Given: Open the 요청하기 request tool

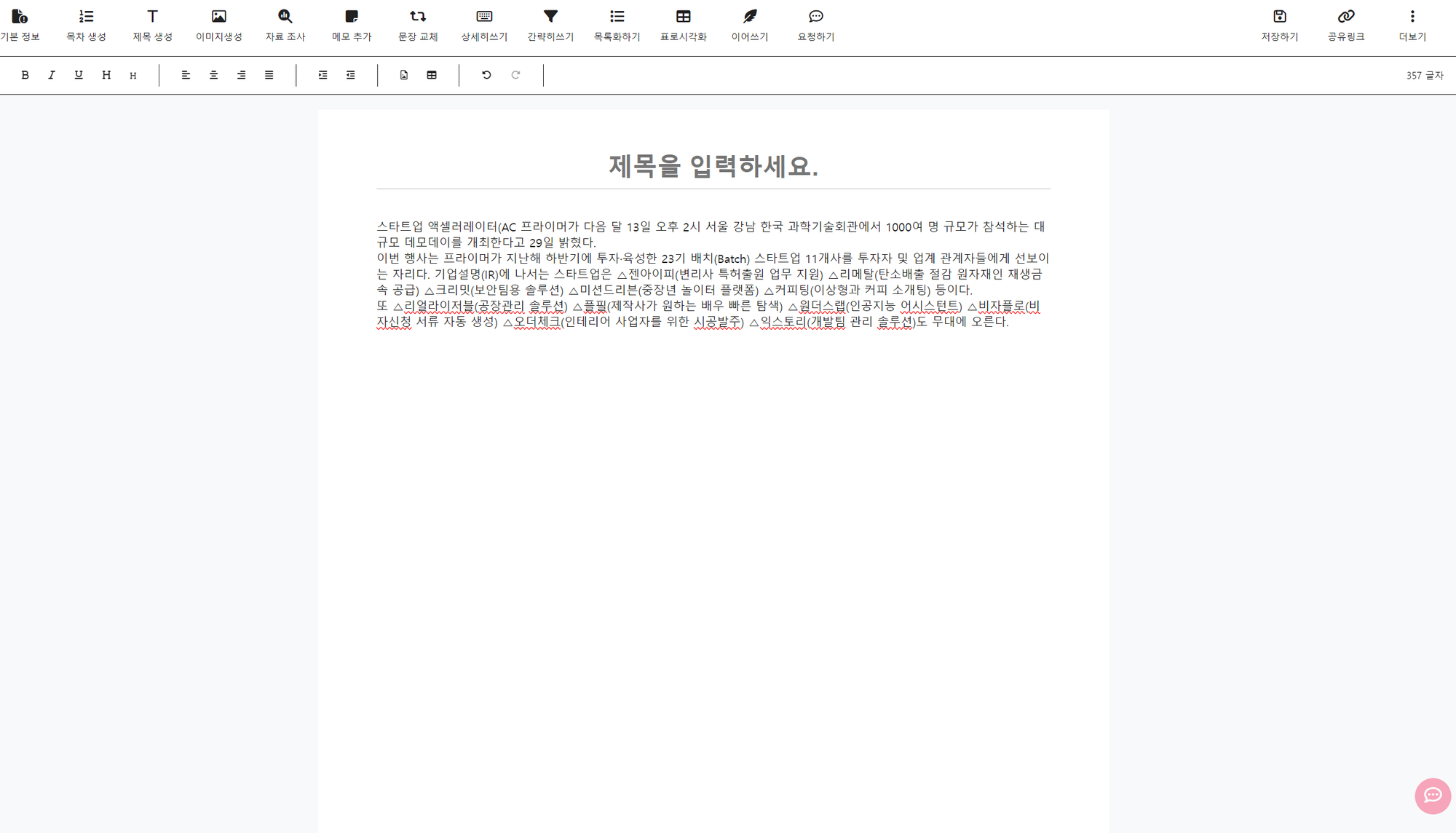Looking at the screenshot, I should click(816, 25).
